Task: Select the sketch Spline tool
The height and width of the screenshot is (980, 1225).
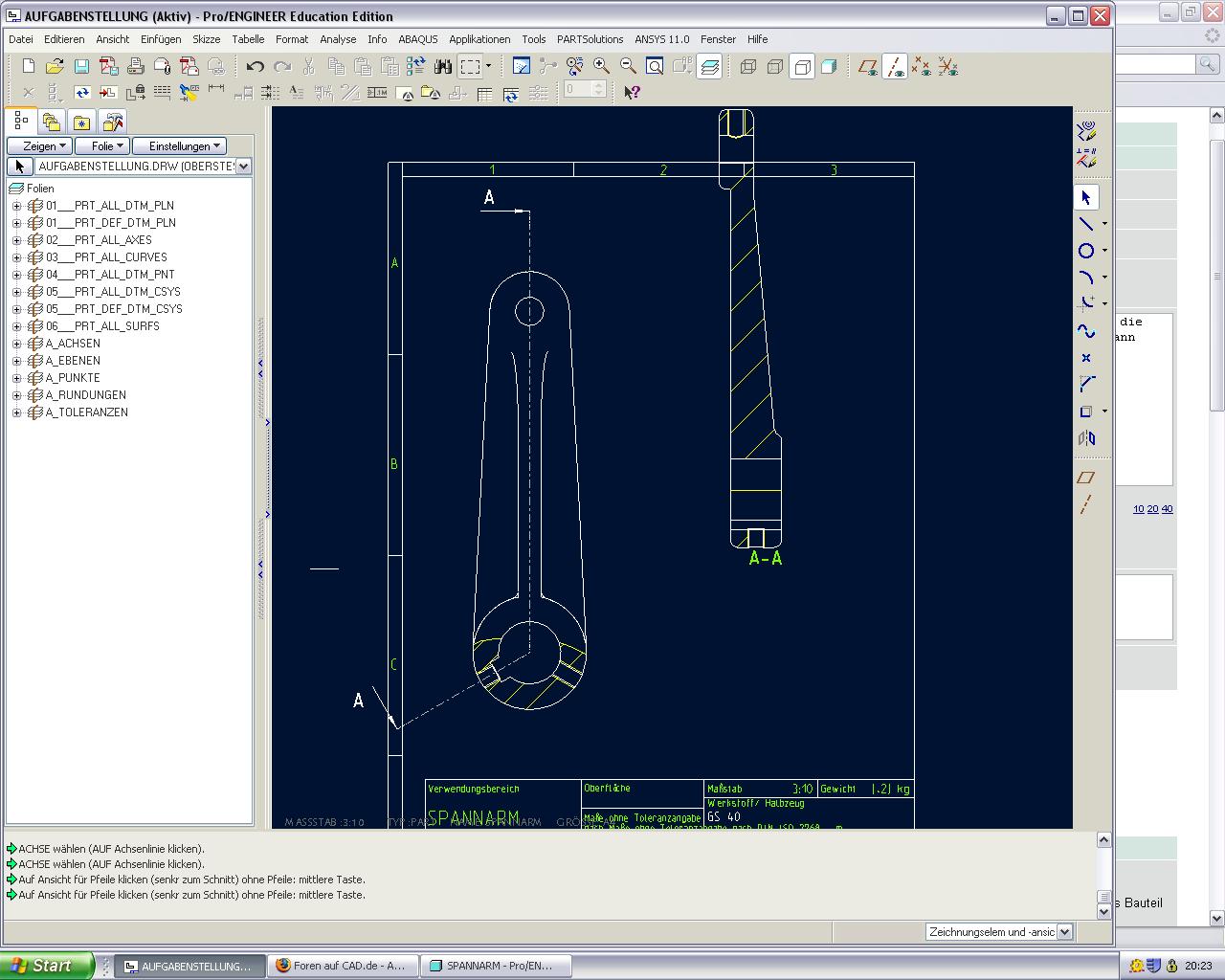Action: click(x=1086, y=331)
